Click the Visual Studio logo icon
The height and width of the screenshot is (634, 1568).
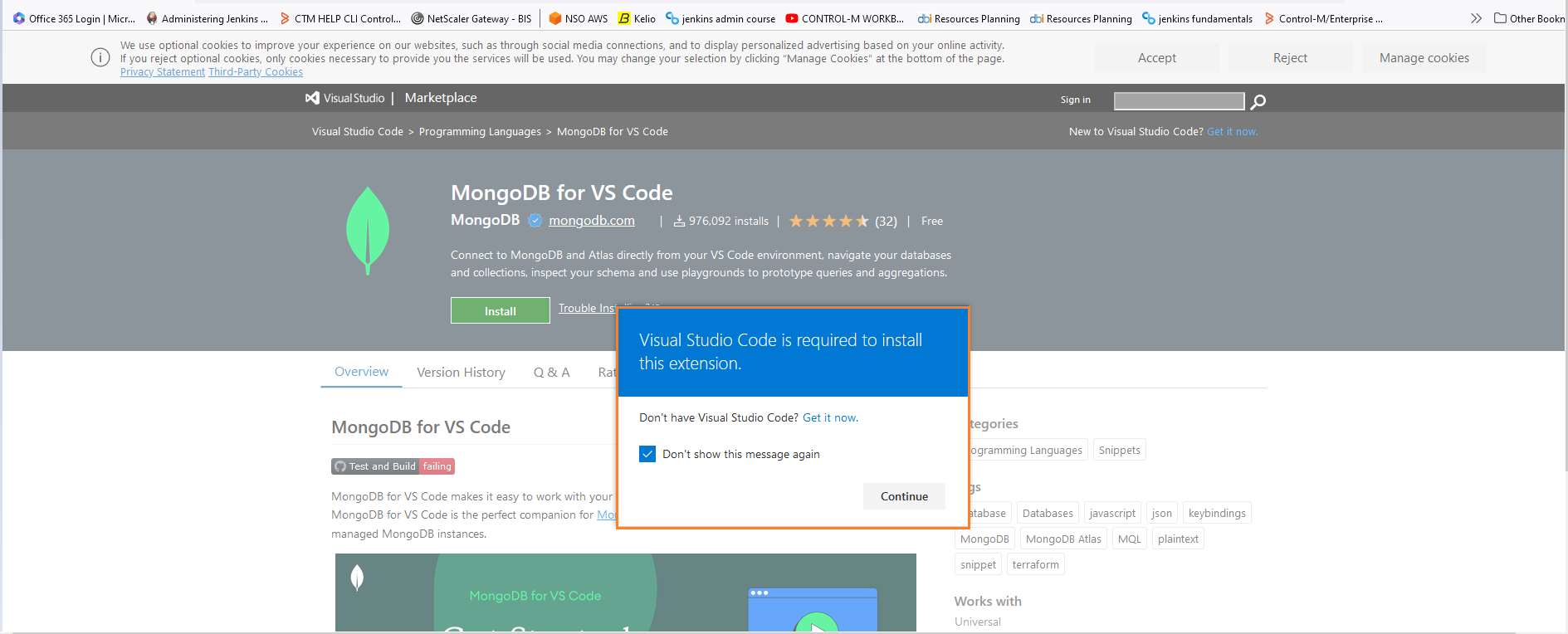312,98
